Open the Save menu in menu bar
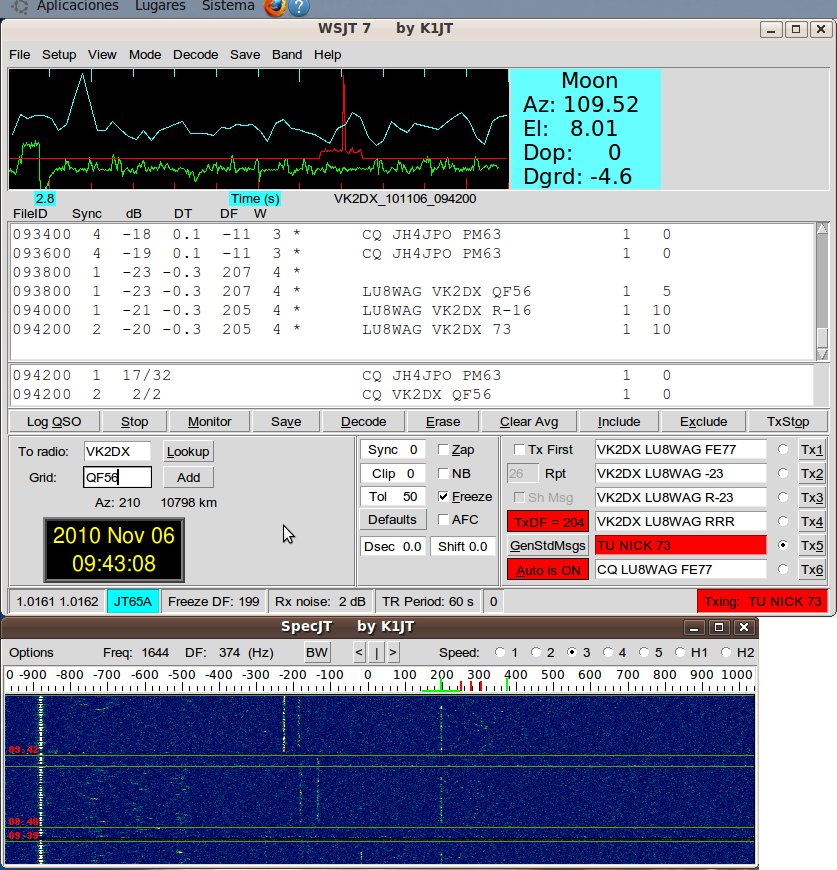 click(x=245, y=54)
